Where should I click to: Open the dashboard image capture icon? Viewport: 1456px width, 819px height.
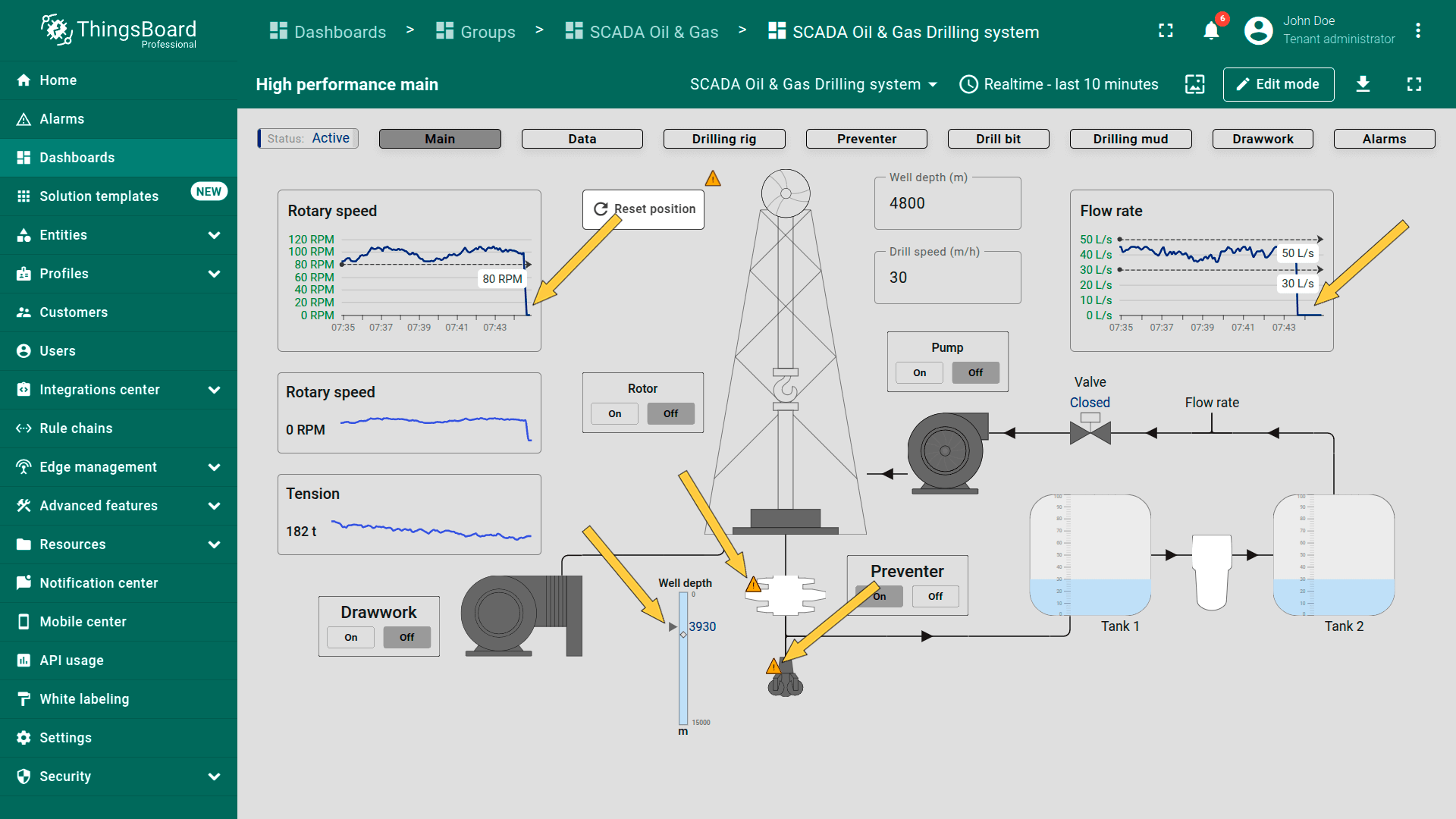[1194, 84]
